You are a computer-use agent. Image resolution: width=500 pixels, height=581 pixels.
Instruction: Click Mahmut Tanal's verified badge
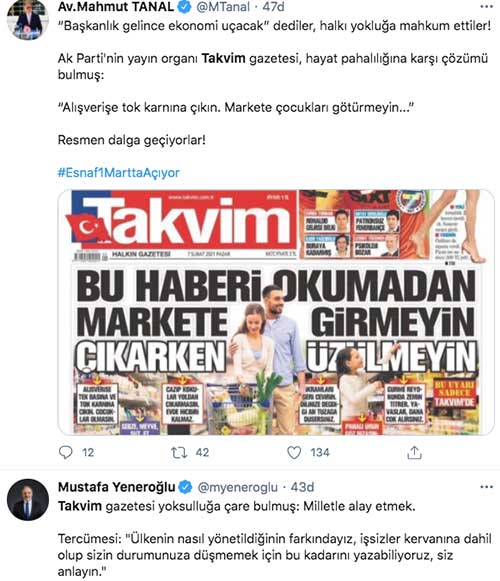click(x=185, y=6)
